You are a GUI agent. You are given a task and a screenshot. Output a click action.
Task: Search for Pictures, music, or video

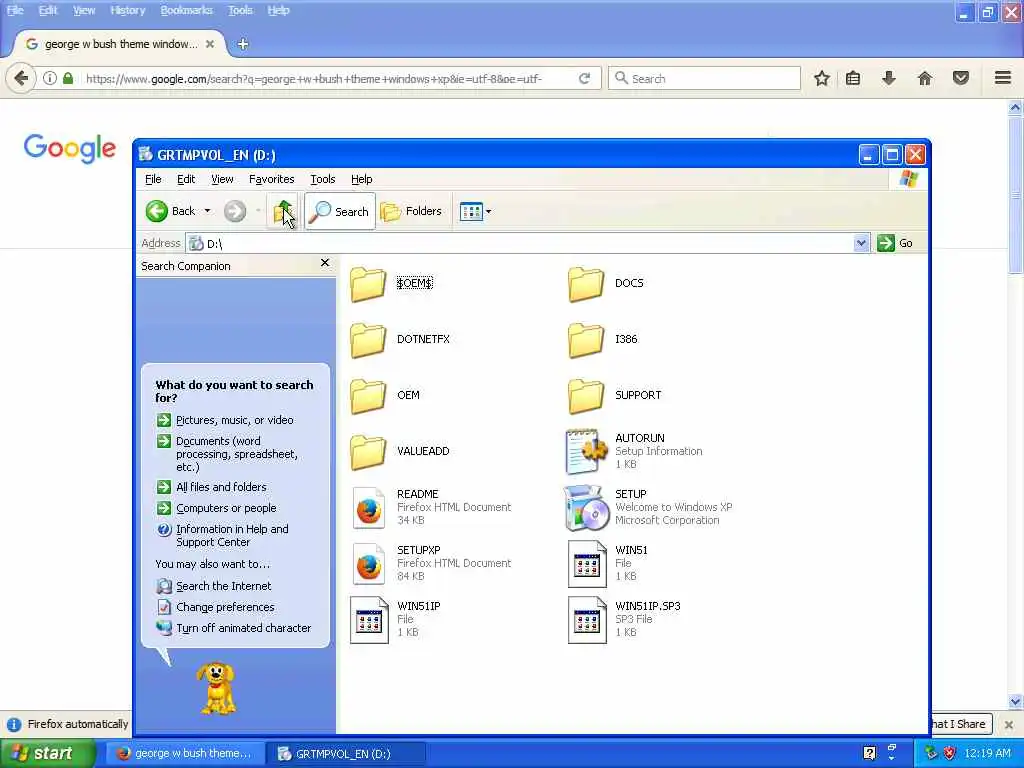234,420
